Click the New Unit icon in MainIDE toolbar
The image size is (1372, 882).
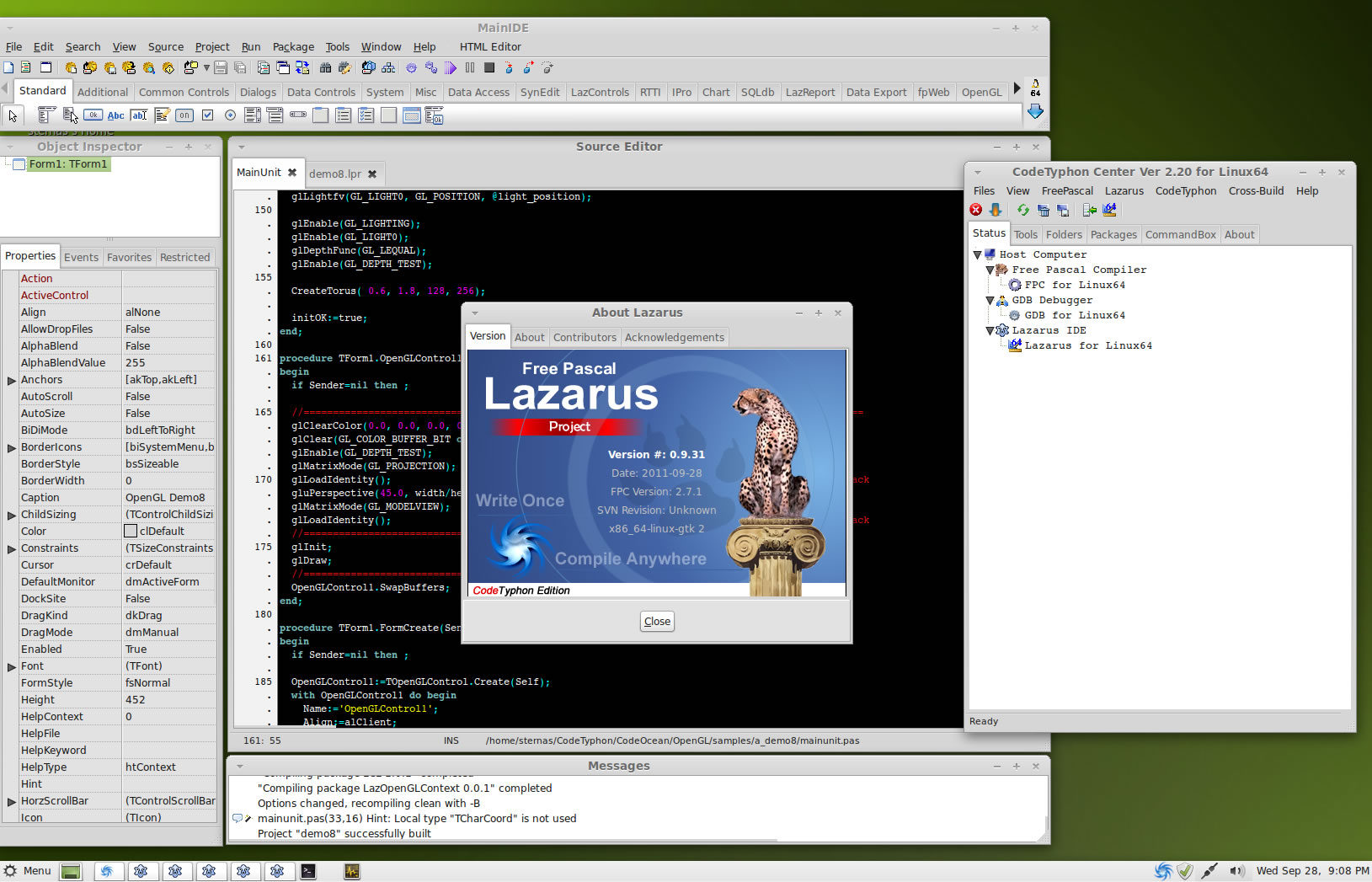click(25, 67)
